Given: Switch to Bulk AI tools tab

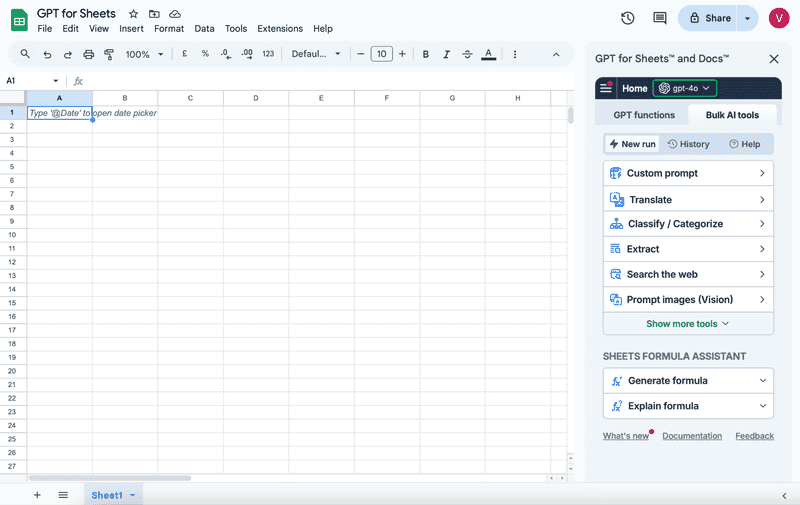Looking at the screenshot, I should click(732, 115).
